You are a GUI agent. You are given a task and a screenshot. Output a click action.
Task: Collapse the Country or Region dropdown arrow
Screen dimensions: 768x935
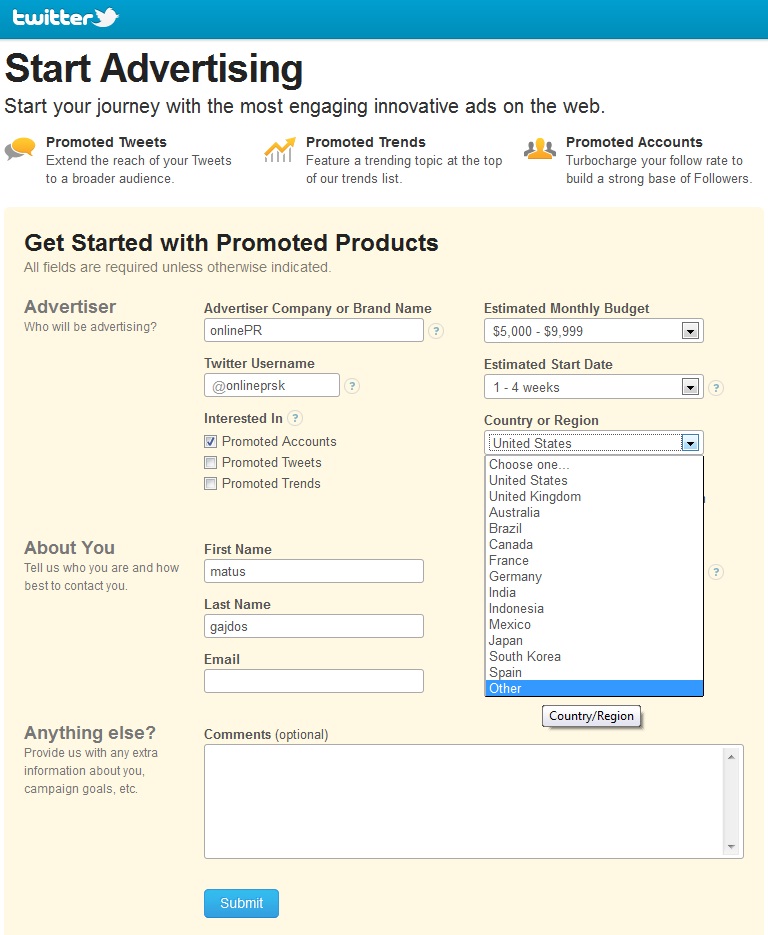point(690,443)
